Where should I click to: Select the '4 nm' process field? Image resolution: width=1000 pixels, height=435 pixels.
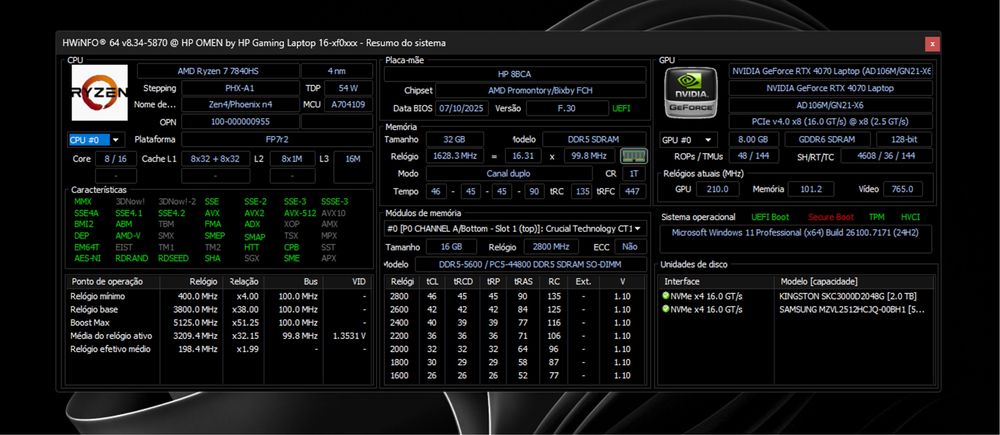coord(337,71)
